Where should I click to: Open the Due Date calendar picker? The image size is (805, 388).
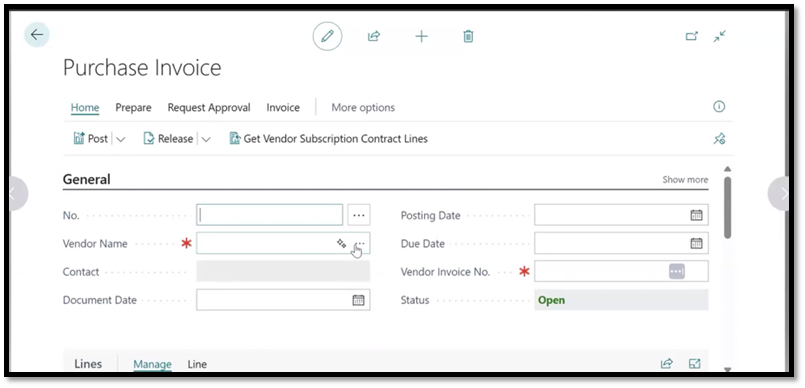click(696, 243)
